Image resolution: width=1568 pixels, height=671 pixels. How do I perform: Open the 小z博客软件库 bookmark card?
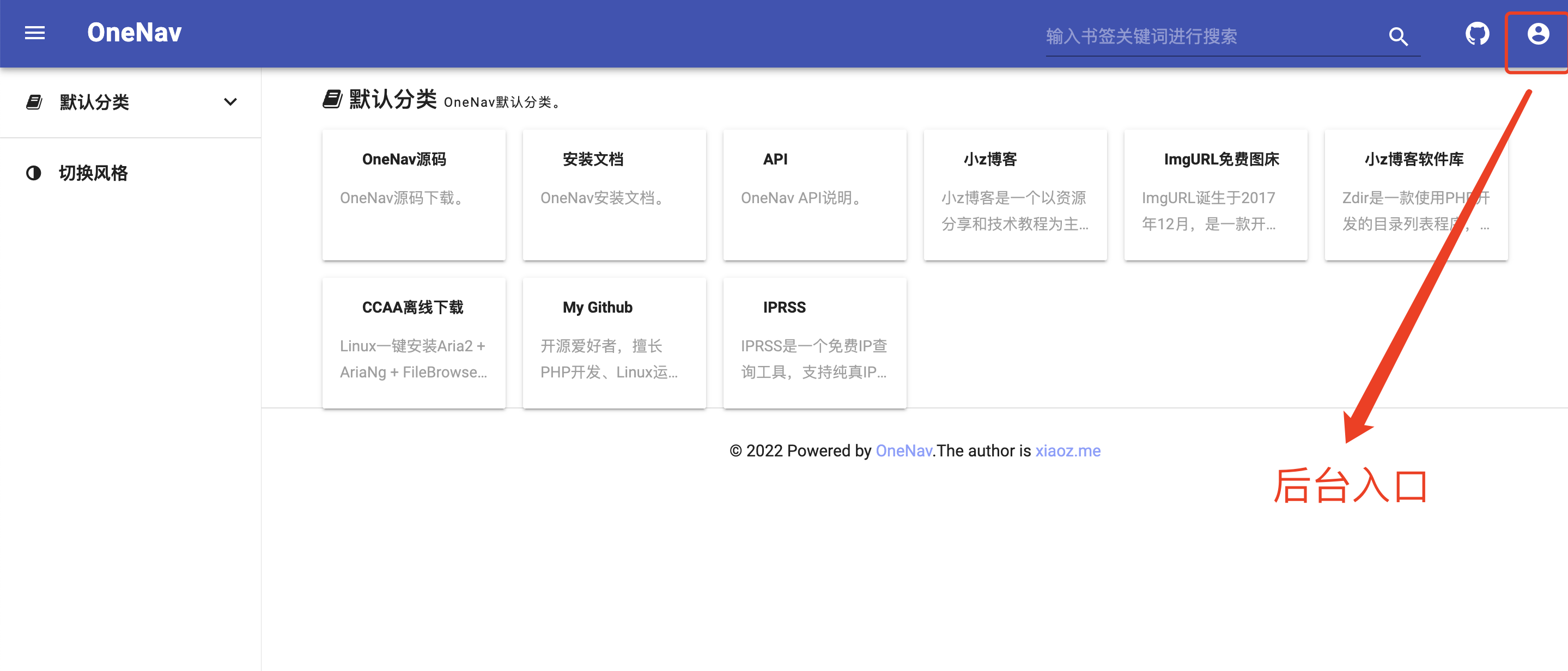pos(1416,194)
